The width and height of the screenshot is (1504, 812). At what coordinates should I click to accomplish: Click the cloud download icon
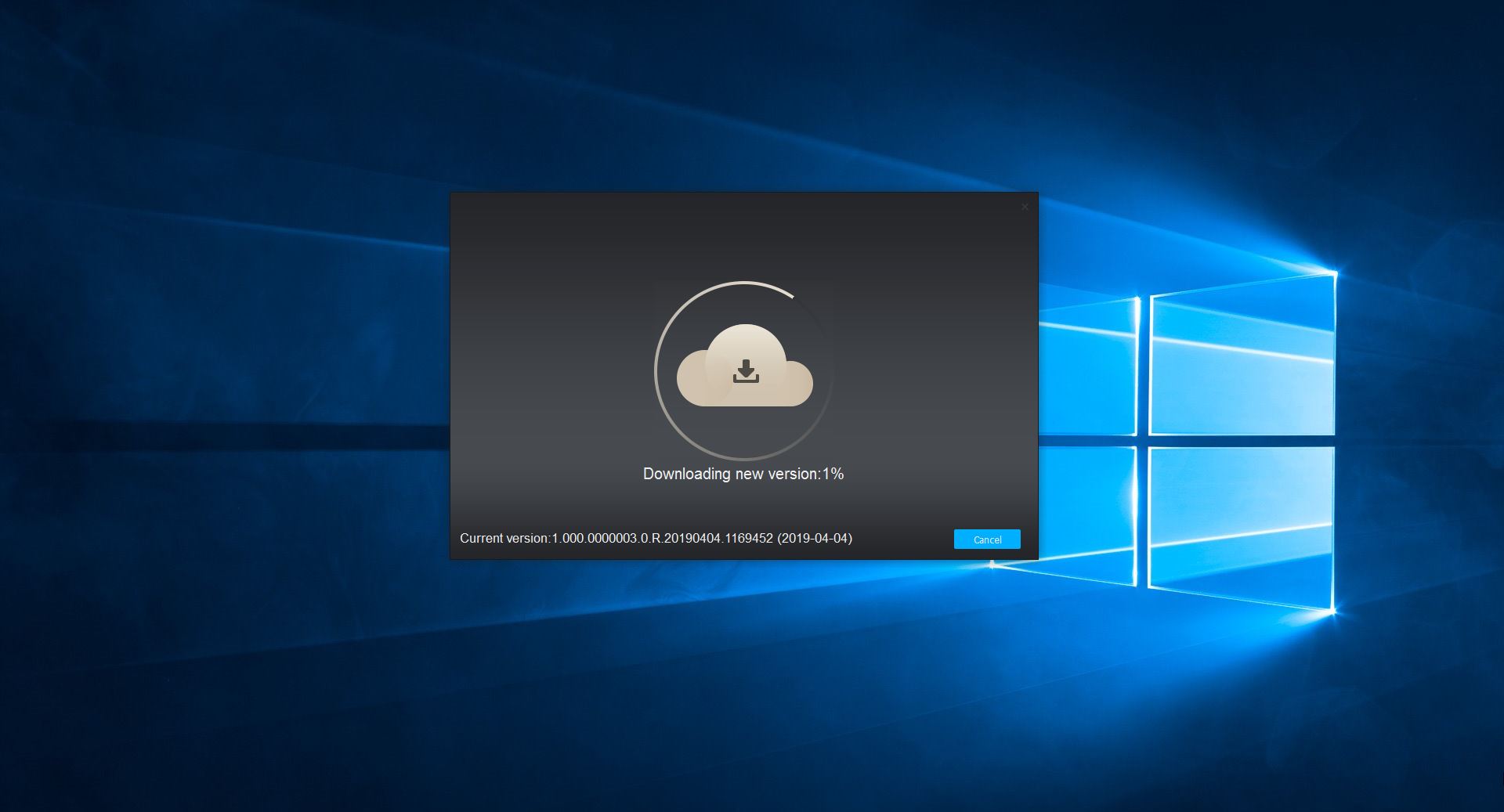click(x=745, y=366)
